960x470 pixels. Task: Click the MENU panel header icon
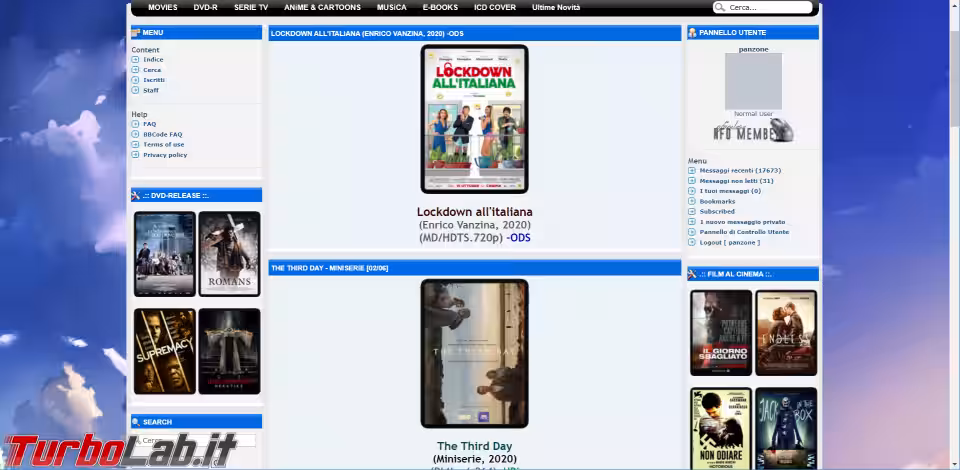click(x=136, y=32)
